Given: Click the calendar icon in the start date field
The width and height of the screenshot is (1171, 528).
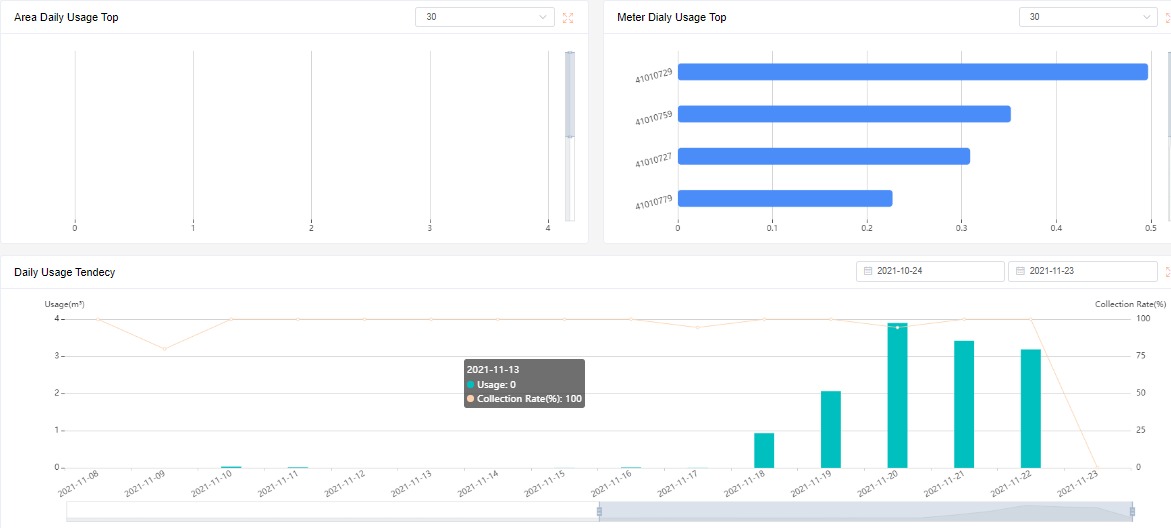Looking at the screenshot, I should click(x=867, y=272).
